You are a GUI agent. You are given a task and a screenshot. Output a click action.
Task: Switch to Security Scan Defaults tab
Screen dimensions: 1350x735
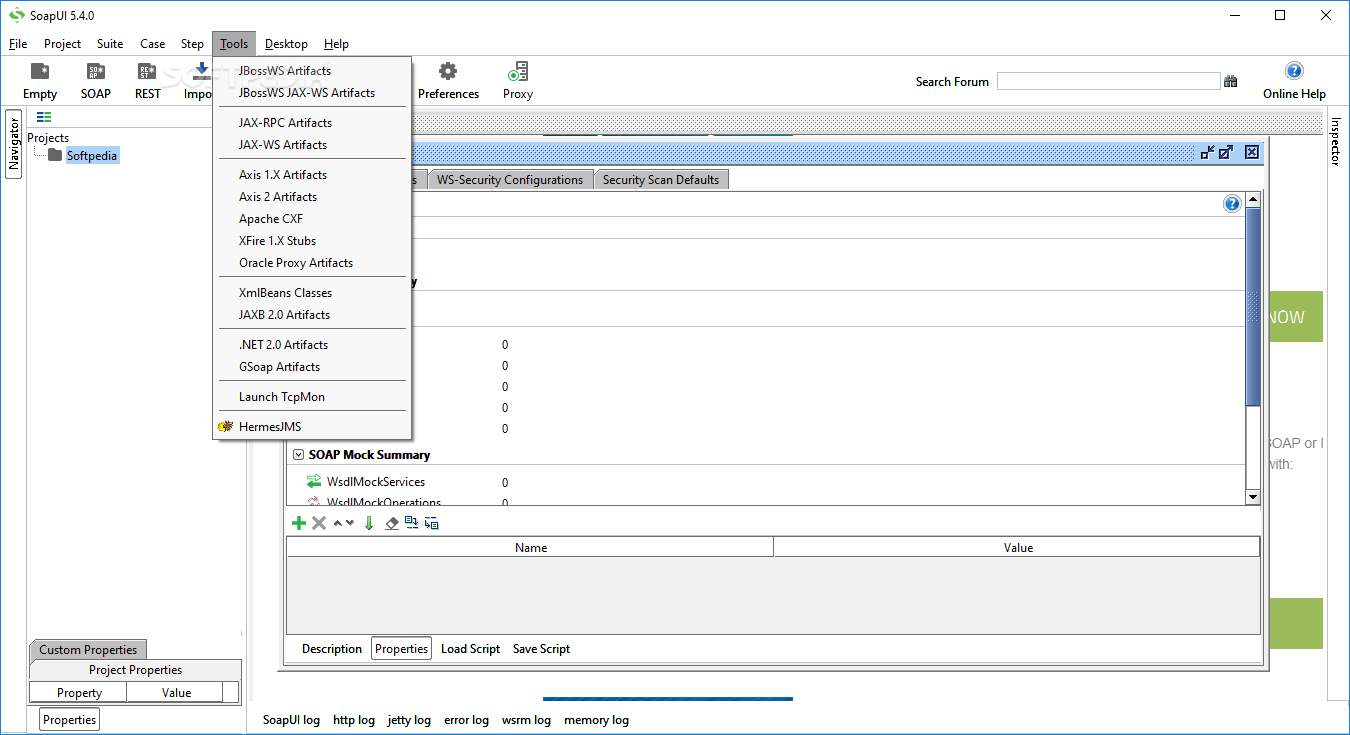661,180
